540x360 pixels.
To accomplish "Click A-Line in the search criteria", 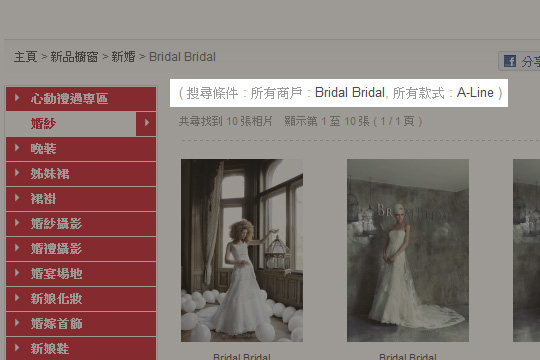I will click(x=475, y=93).
